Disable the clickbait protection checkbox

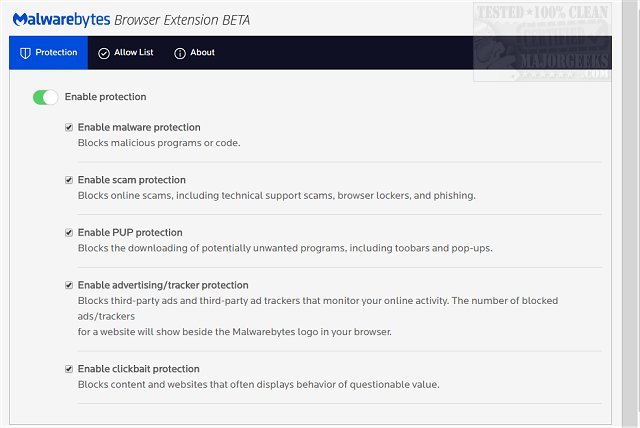68,369
